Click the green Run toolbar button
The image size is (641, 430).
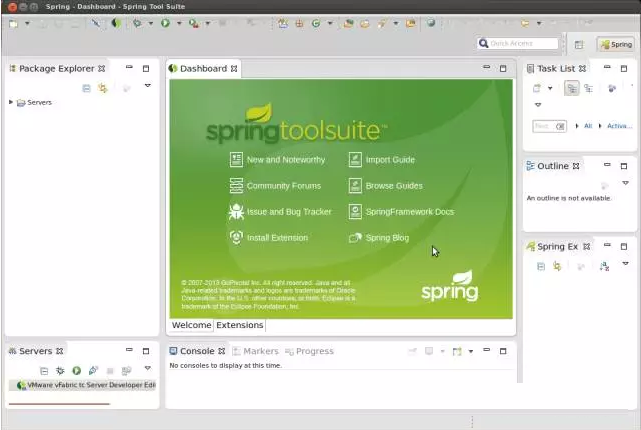tap(165, 23)
